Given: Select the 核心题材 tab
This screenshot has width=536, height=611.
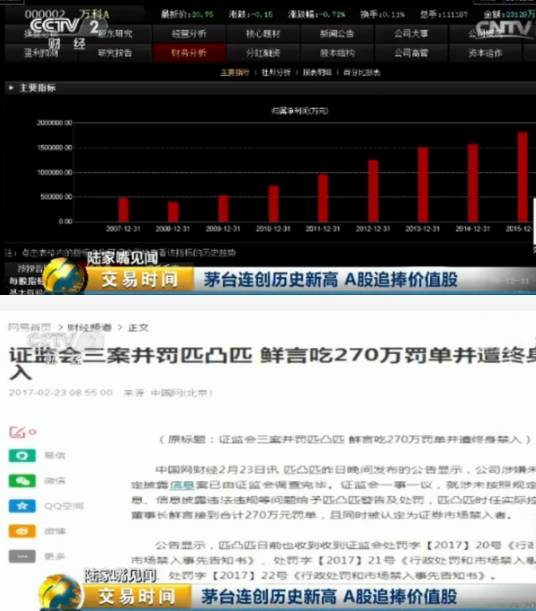Looking at the screenshot, I should [263, 34].
